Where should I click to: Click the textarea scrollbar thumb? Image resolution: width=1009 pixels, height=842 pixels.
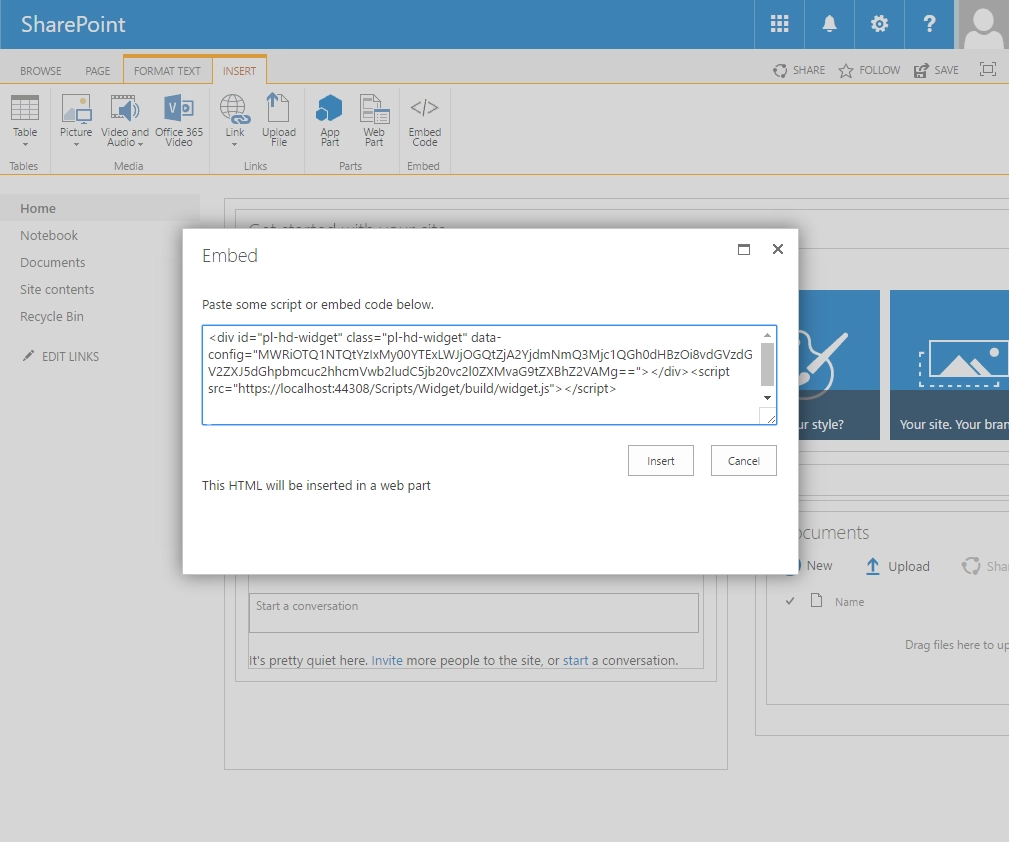(x=767, y=364)
